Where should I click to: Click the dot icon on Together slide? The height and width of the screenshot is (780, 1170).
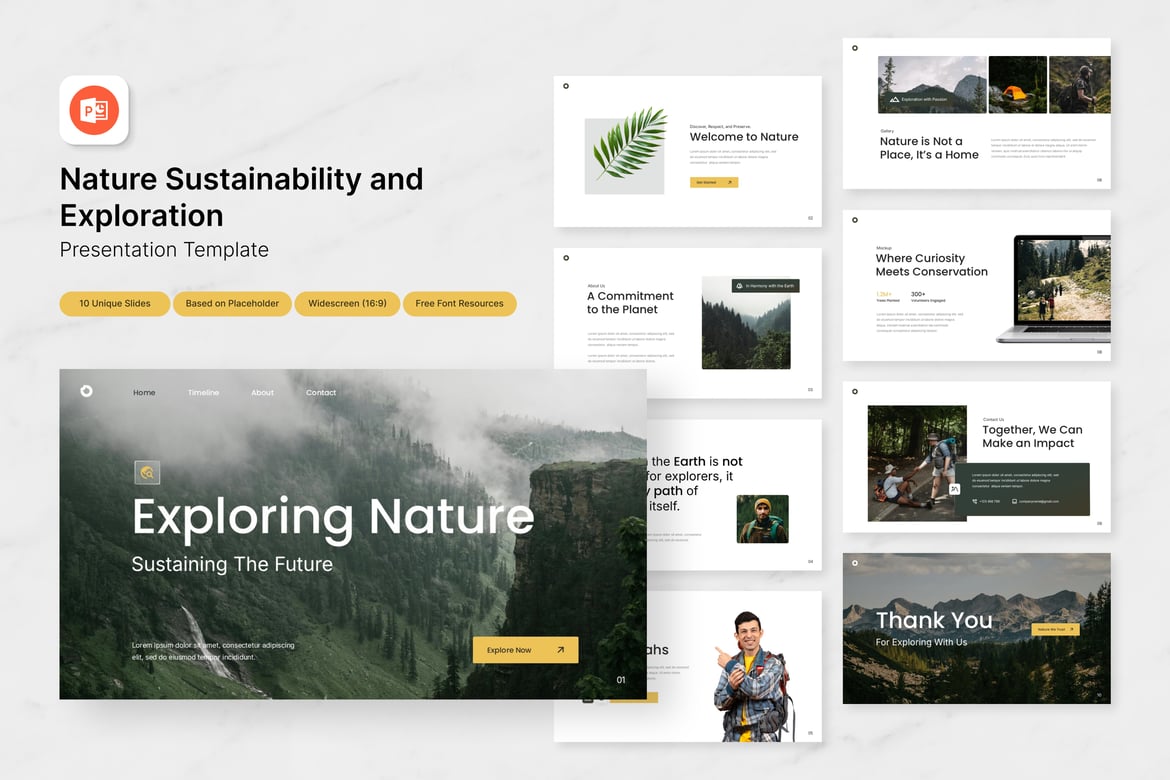[855, 391]
